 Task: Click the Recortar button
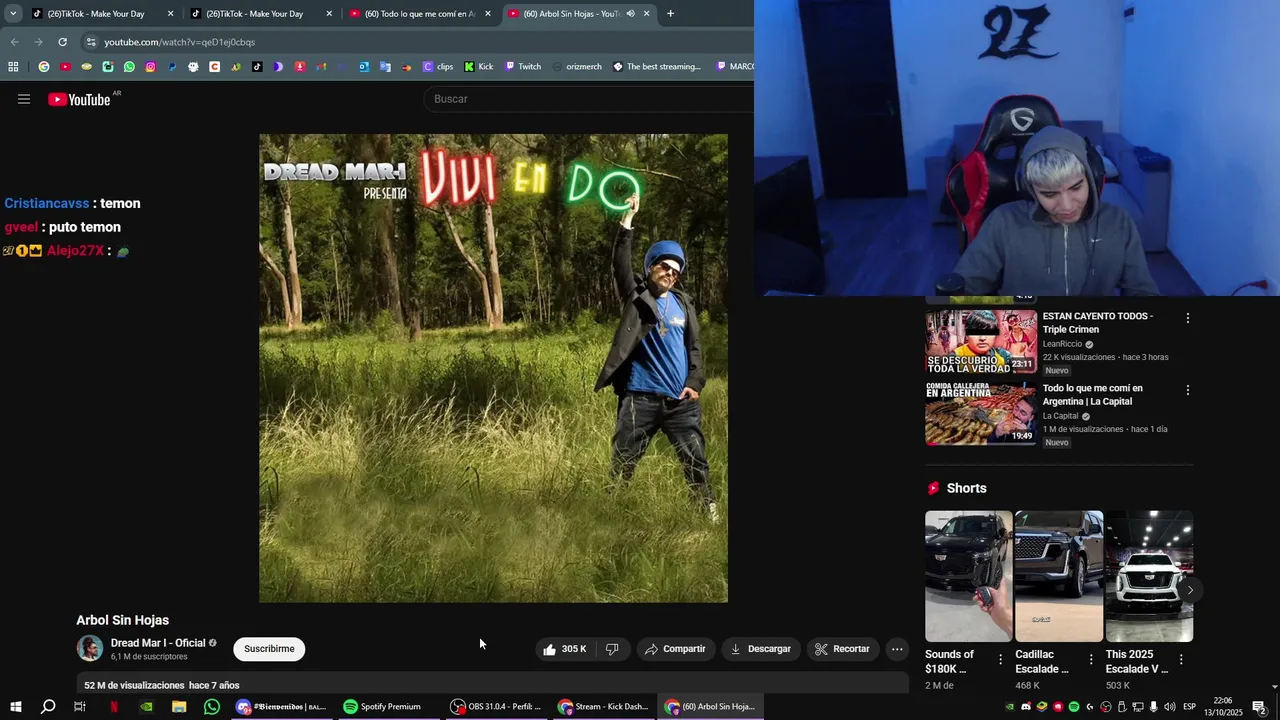click(x=843, y=649)
